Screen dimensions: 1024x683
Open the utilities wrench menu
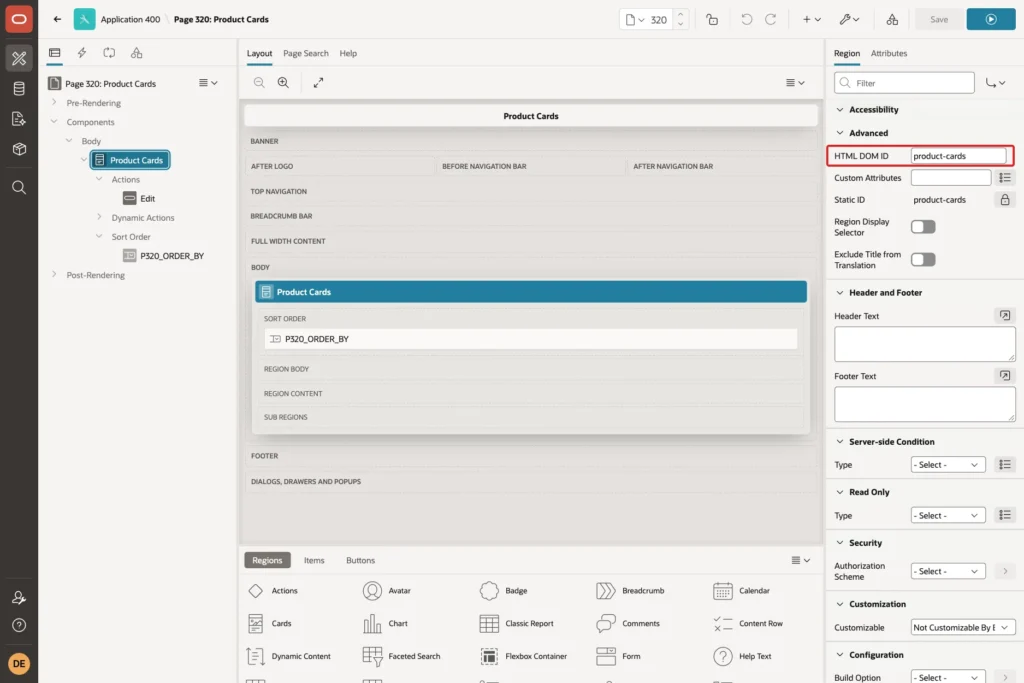point(849,20)
